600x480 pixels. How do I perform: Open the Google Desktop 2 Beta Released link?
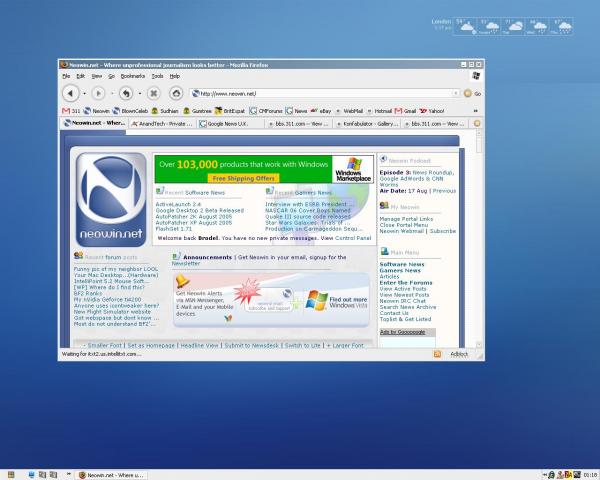[199, 211]
